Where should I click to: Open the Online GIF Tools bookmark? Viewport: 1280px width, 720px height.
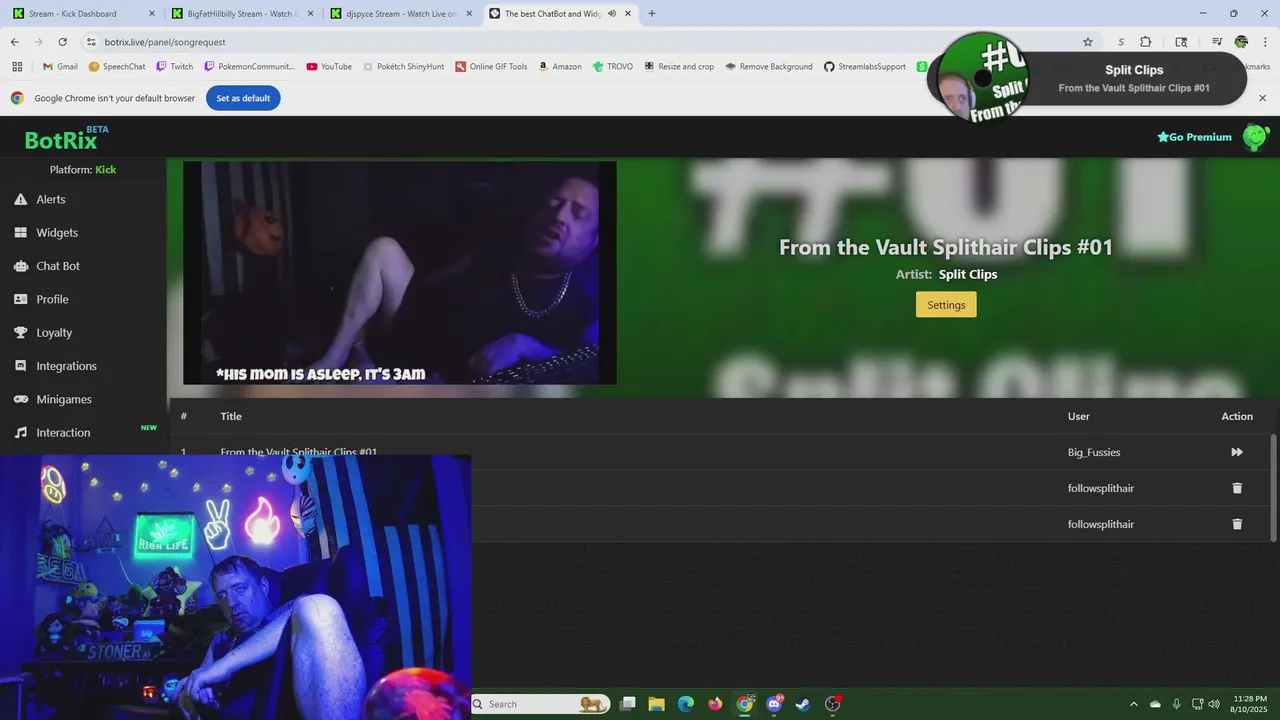pos(491,67)
